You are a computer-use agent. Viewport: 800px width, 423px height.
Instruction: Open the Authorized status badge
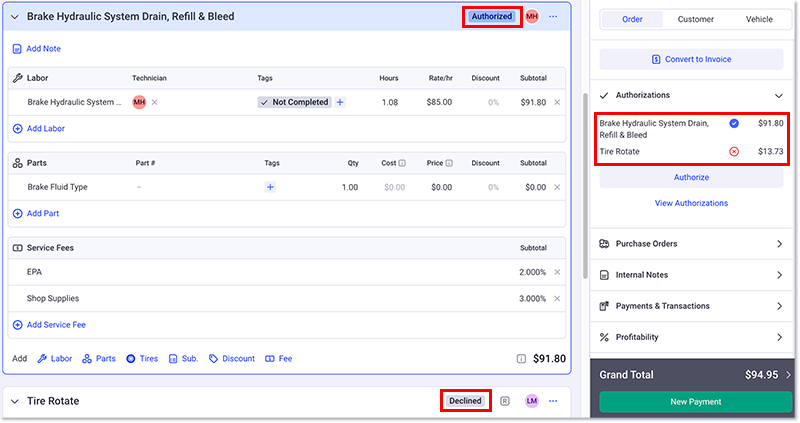[491, 16]
